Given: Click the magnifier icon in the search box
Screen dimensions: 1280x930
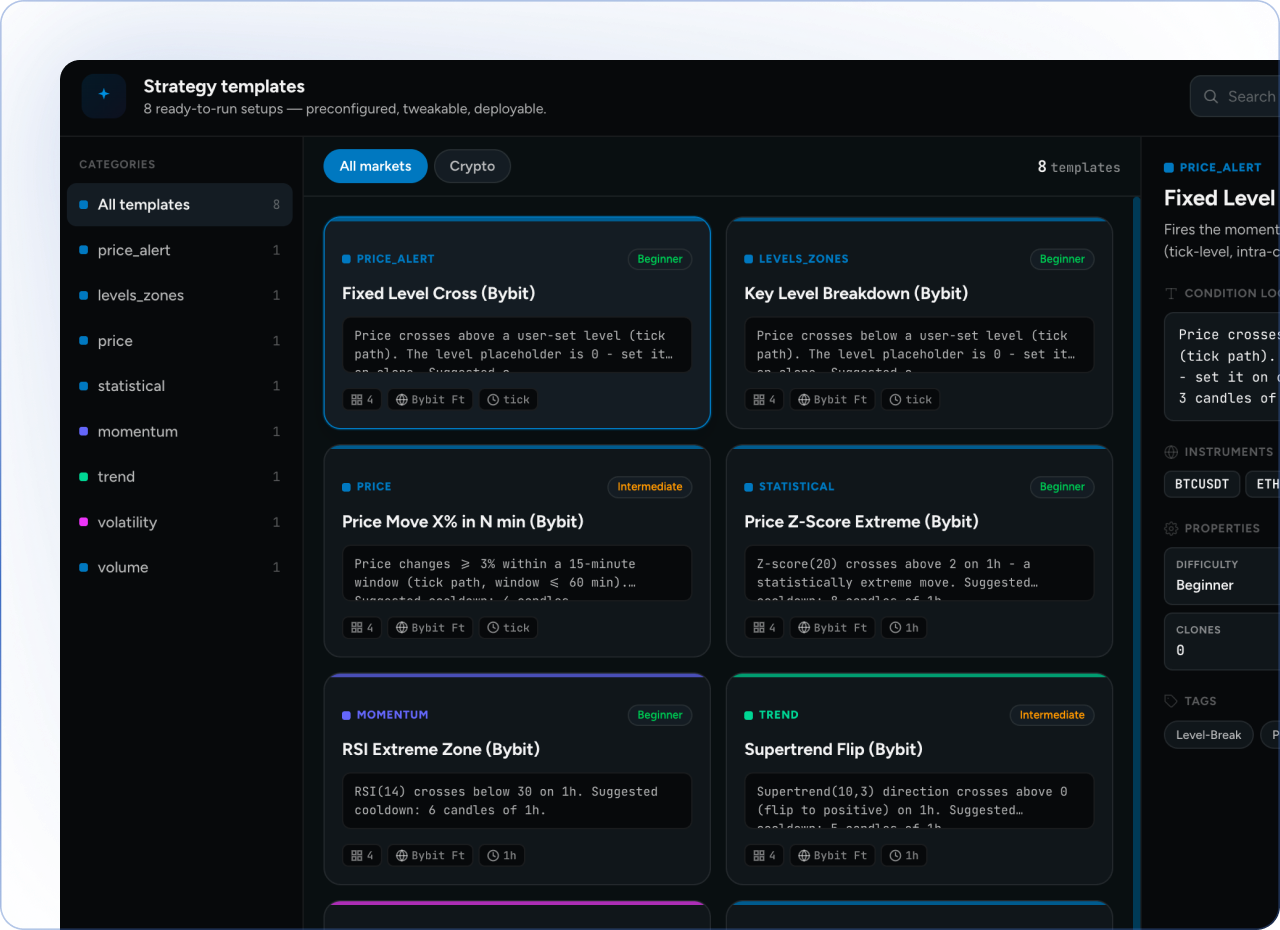Looking at the screenshot, I should (1211, 97).
